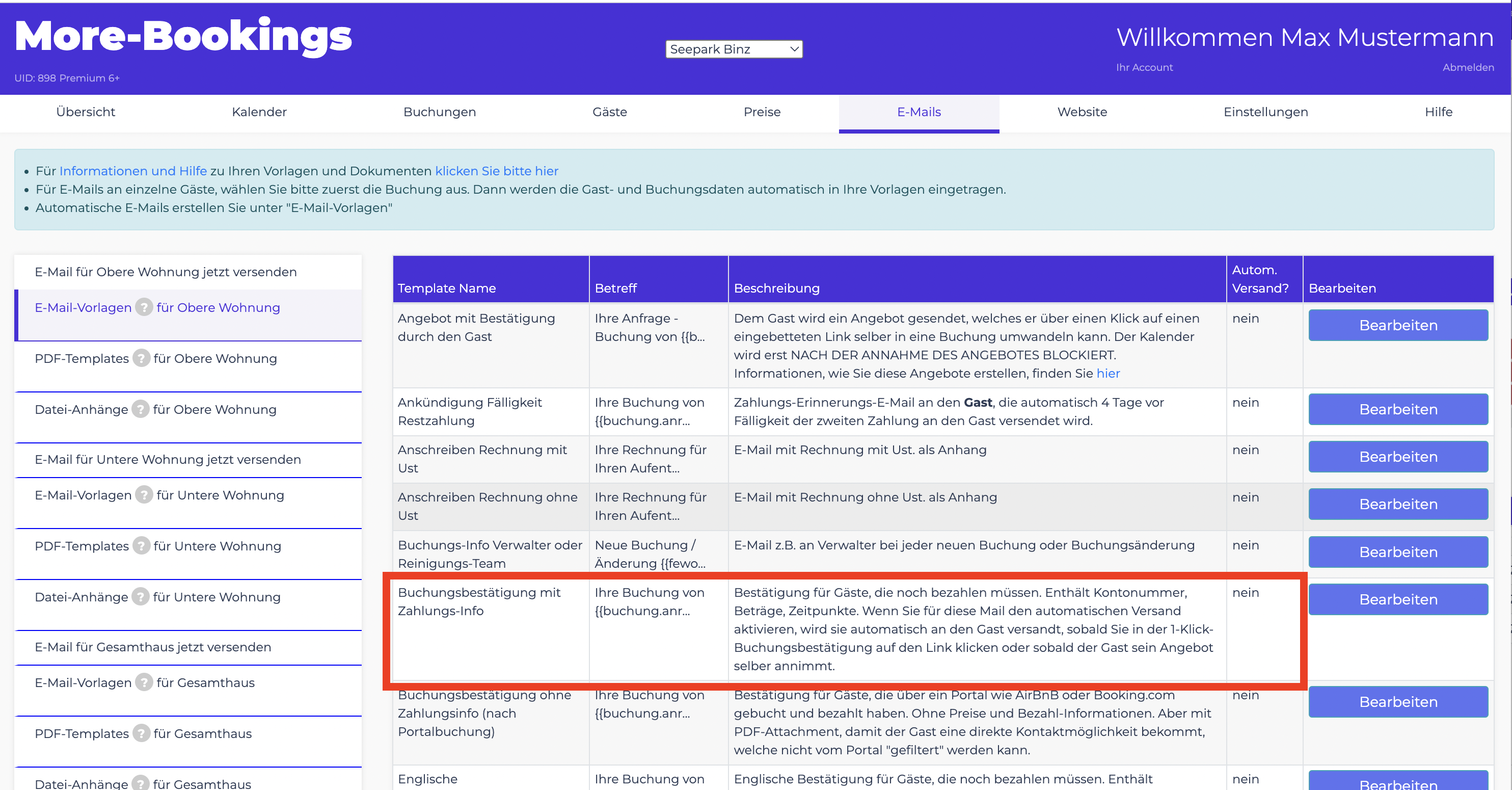Screen dimensions: 1512x790
Task: Click 'hier' link in Angebot description
Action: [1108, 374]
